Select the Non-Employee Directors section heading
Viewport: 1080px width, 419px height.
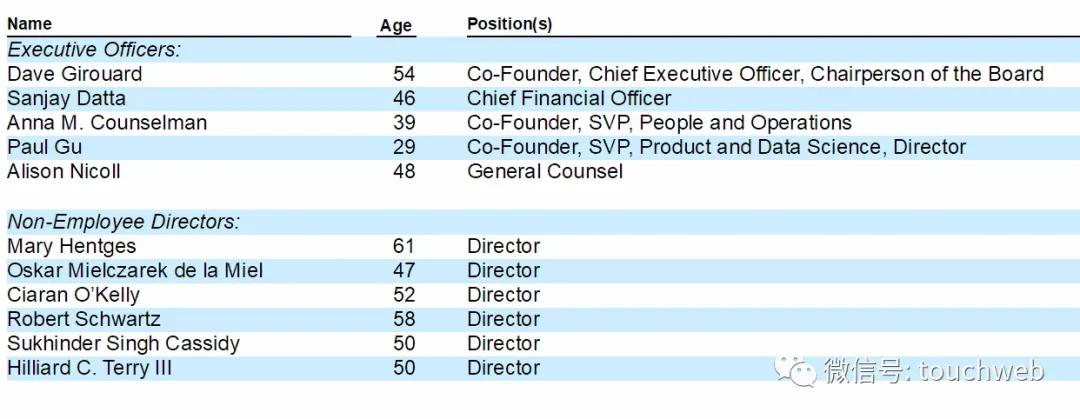123,222
